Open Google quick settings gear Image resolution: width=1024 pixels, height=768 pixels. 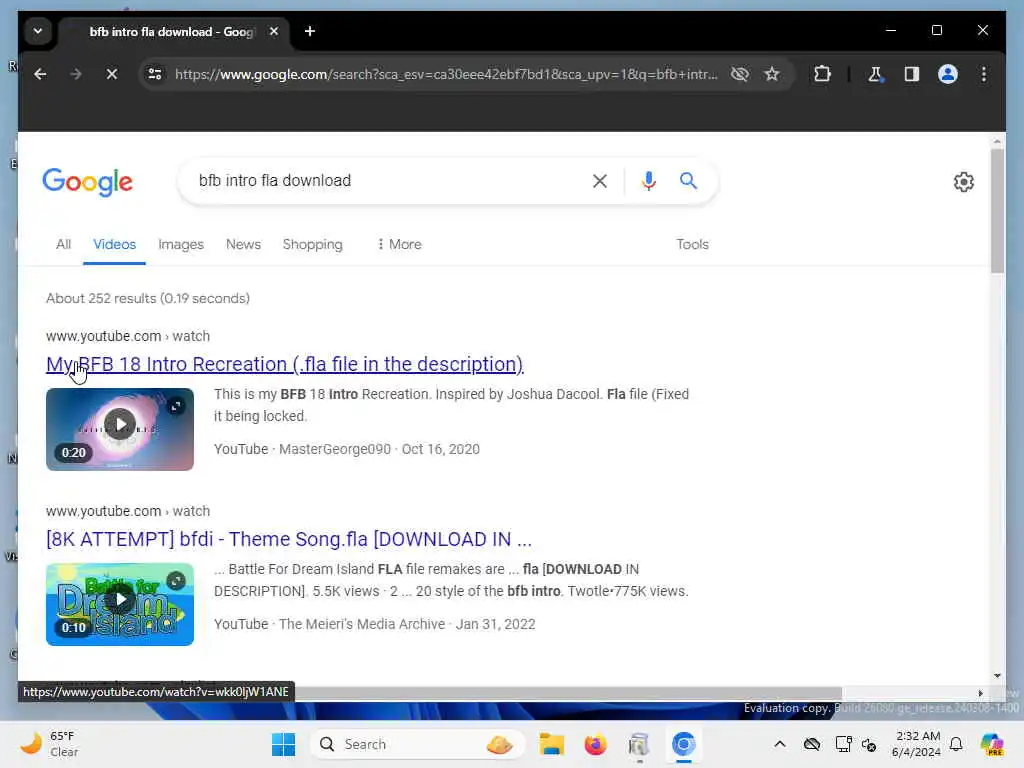[x=963, y=182]
